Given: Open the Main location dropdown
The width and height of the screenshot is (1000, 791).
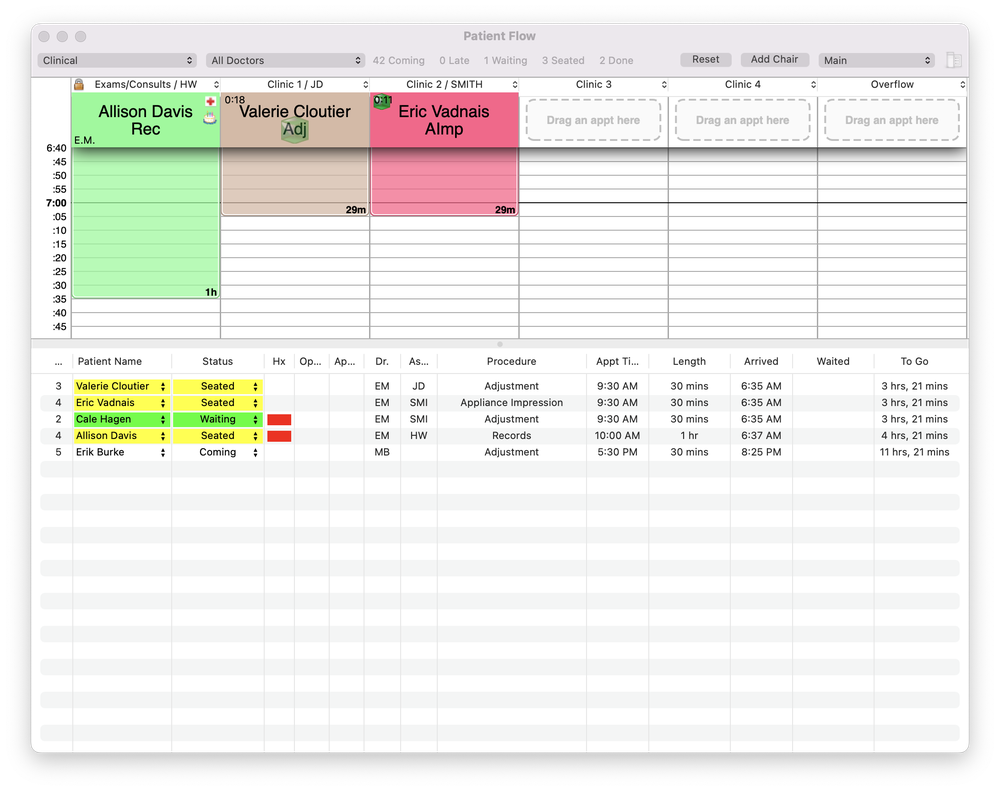Looking at the screenshot, I should (877, 61).
